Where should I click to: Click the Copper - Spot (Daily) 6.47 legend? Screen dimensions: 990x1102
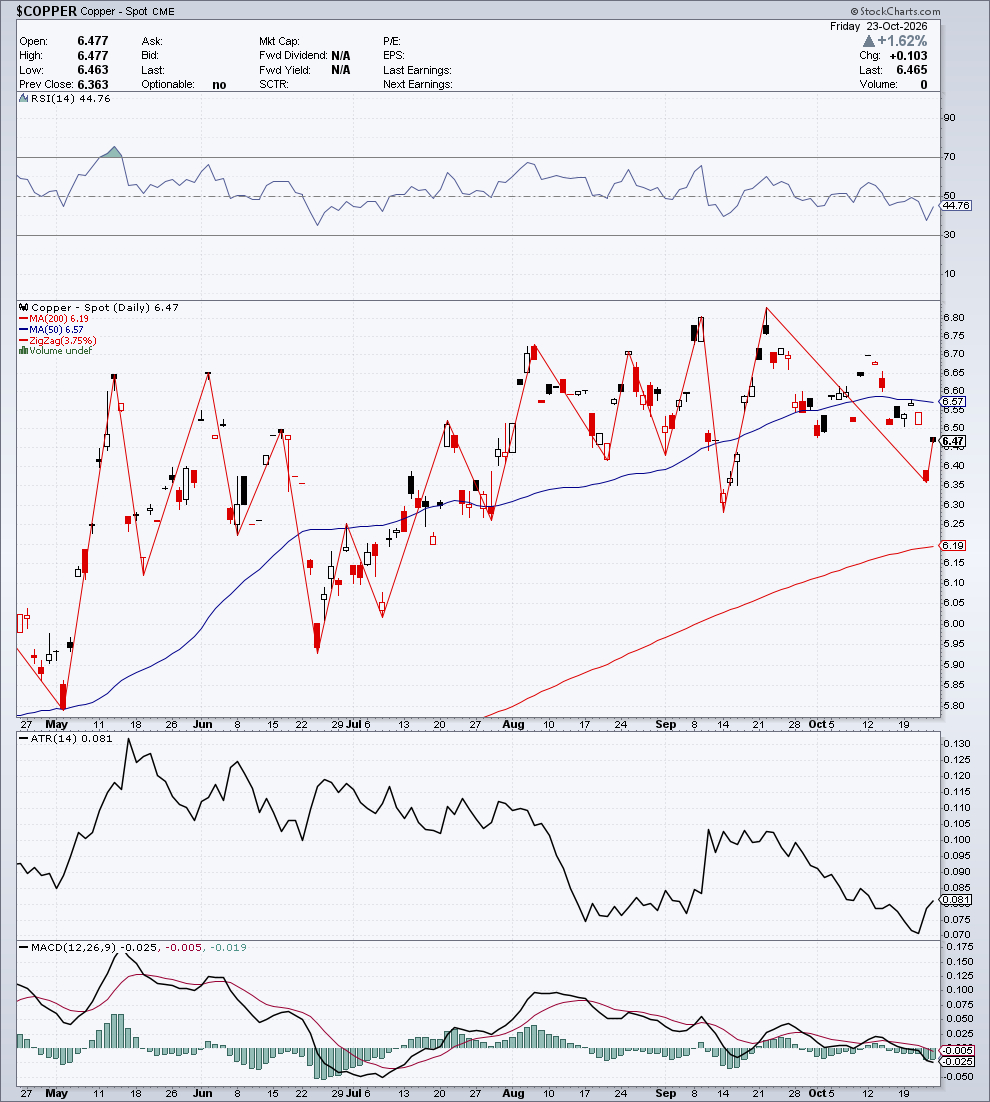click(105, 308)
